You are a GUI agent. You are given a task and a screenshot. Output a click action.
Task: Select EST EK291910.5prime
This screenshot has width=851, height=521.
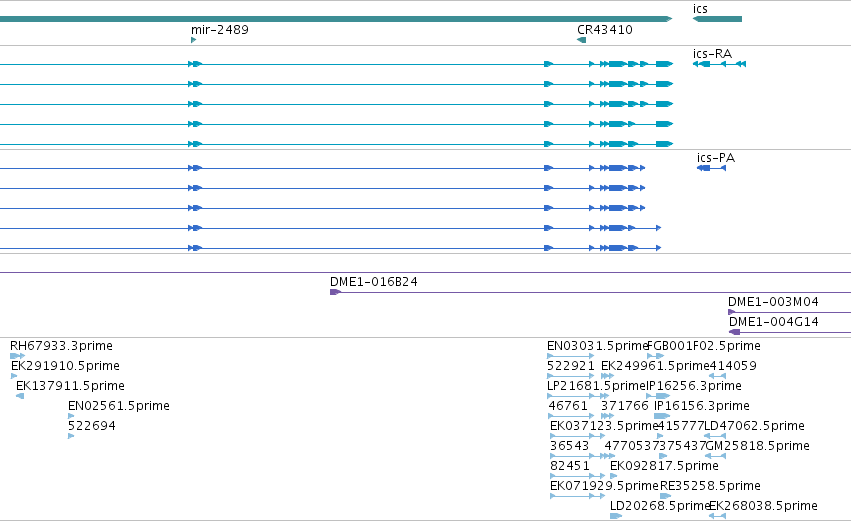[x=65, y=366]
